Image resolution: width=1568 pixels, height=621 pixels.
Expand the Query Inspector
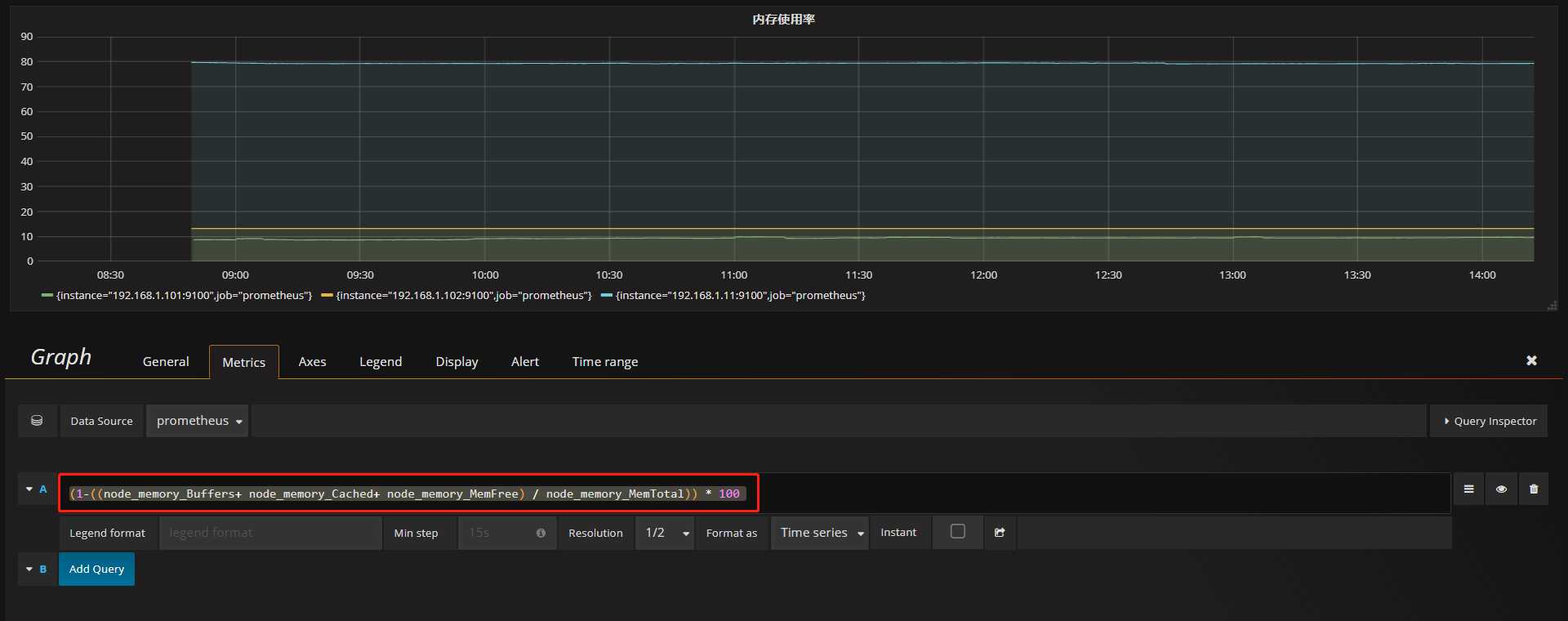pyautogui.click(x=1489, y=421)
